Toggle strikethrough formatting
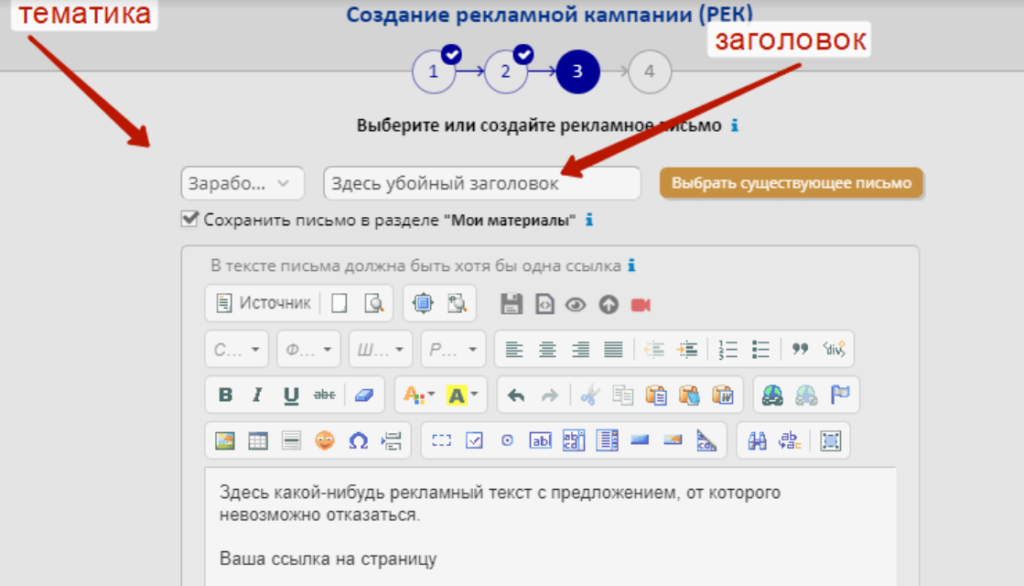The width and height of the screenshot is (1024, 586). [x=324, y=395]
